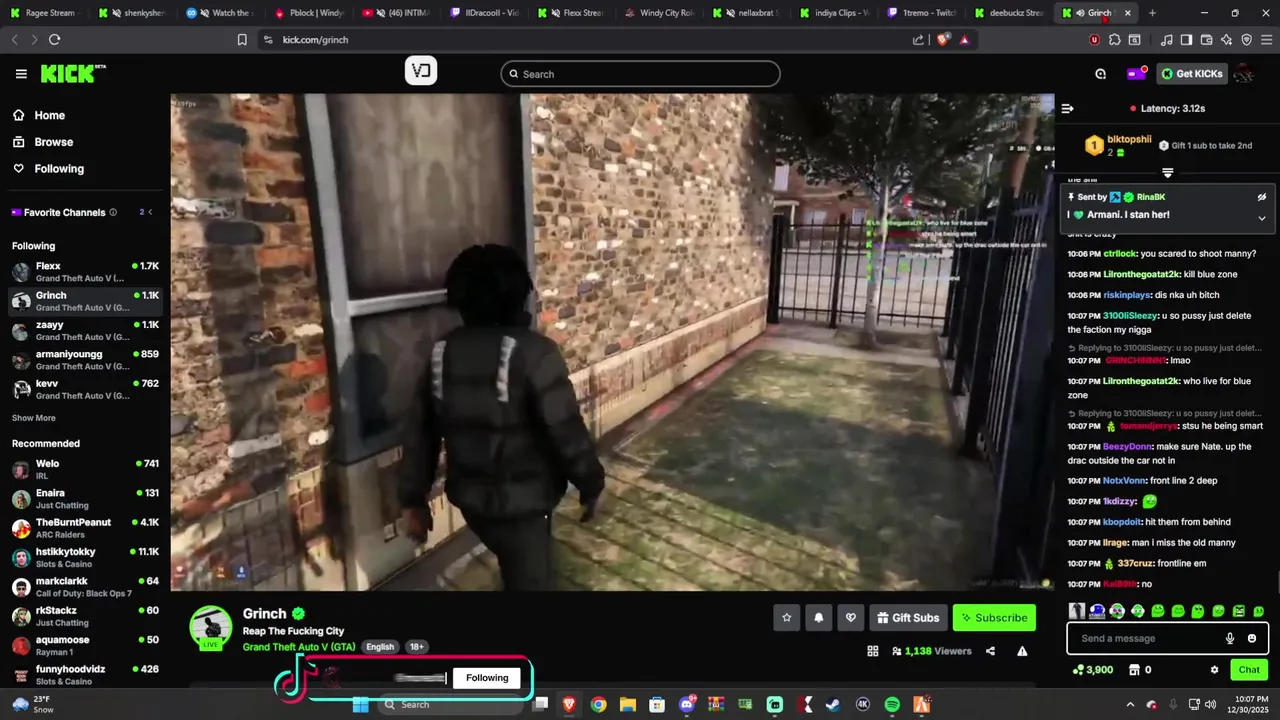Viewport: 1280px width, 720px height.
Task: Click the first emote in quick emote row
Action: 1077,611
